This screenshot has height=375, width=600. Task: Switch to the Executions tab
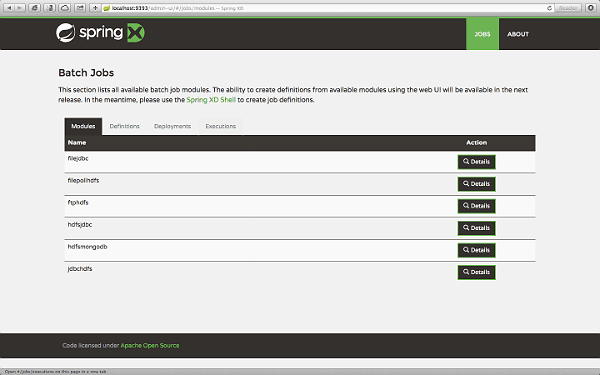(220, 126)
